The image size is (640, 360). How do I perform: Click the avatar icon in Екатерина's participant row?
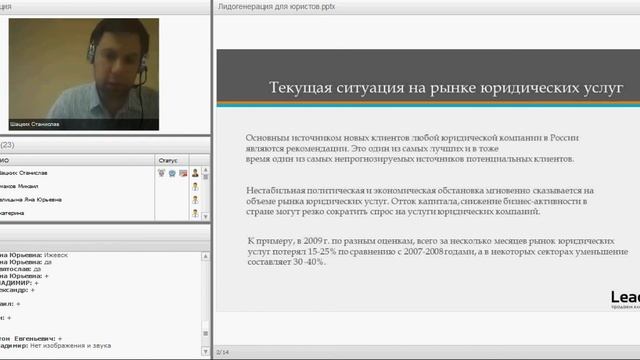(195, 213)
